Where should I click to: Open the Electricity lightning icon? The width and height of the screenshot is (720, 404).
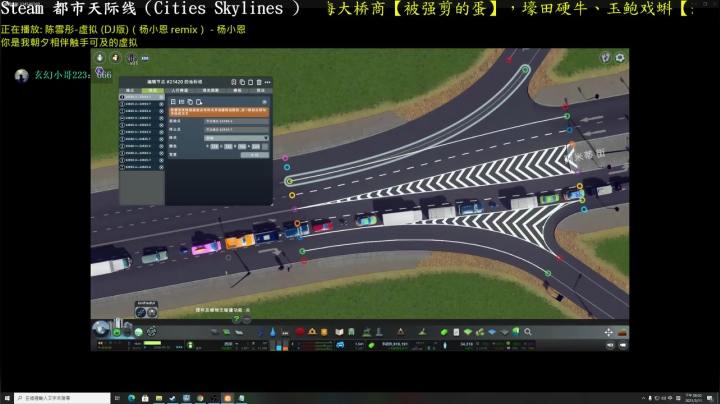(261, 332)
